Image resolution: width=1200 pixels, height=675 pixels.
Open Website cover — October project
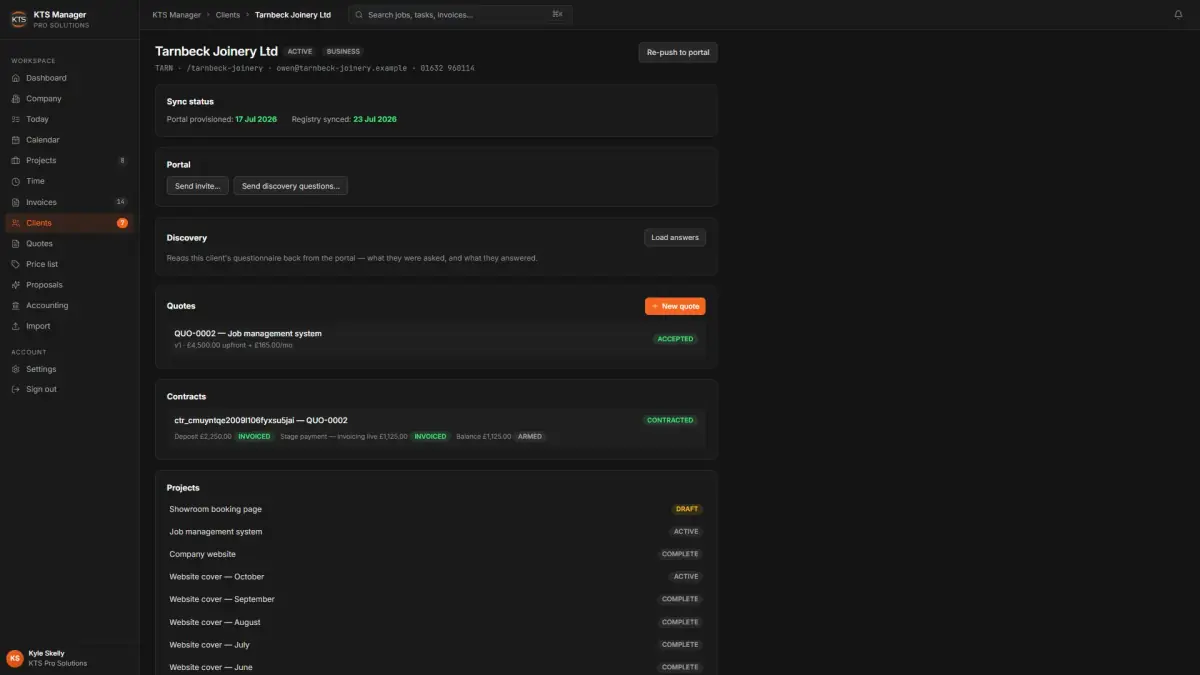click(x=436, y=577)
